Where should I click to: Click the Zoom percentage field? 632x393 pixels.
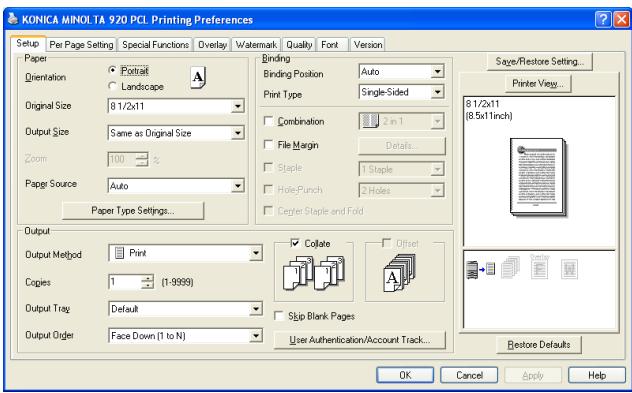tap(122, 159)
